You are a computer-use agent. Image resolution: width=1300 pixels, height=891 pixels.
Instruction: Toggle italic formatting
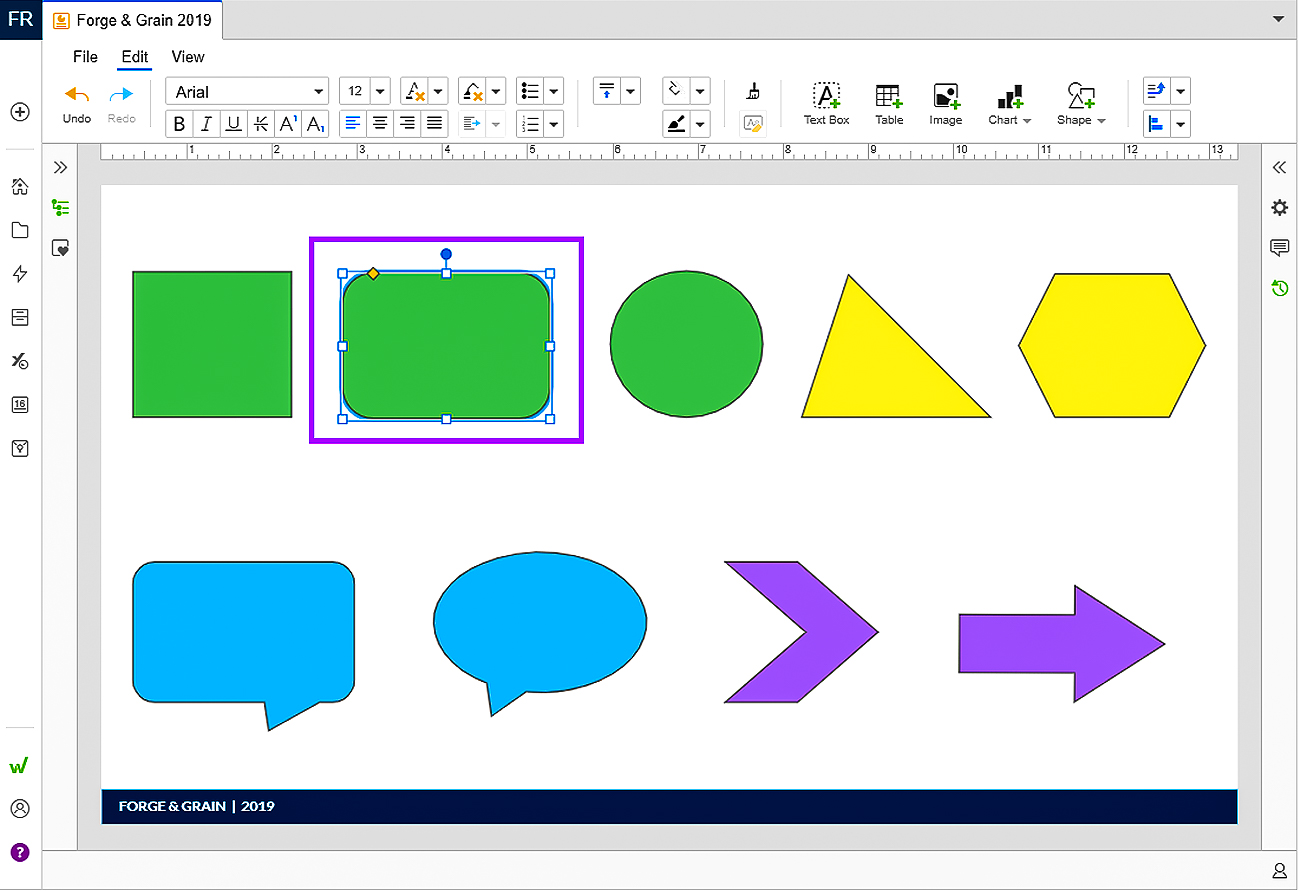coord(207,124)
